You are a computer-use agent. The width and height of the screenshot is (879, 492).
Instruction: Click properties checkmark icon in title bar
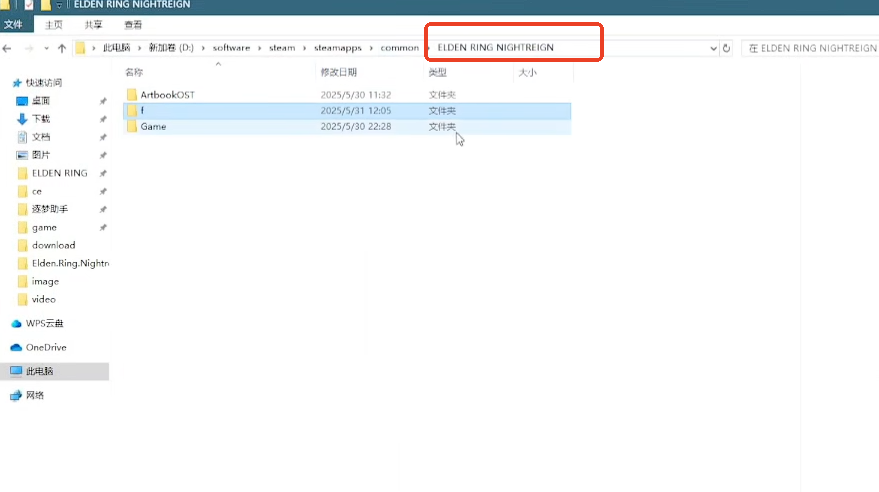(29, 5)
